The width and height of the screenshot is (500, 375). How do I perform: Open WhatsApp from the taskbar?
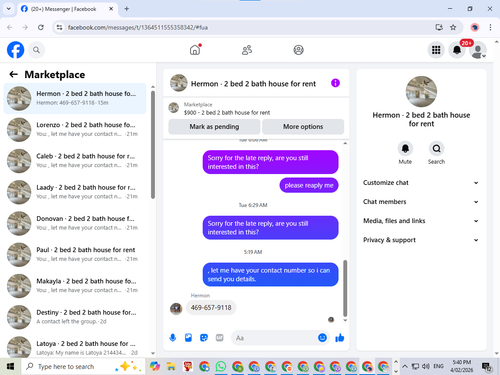[x=221, y=367]
